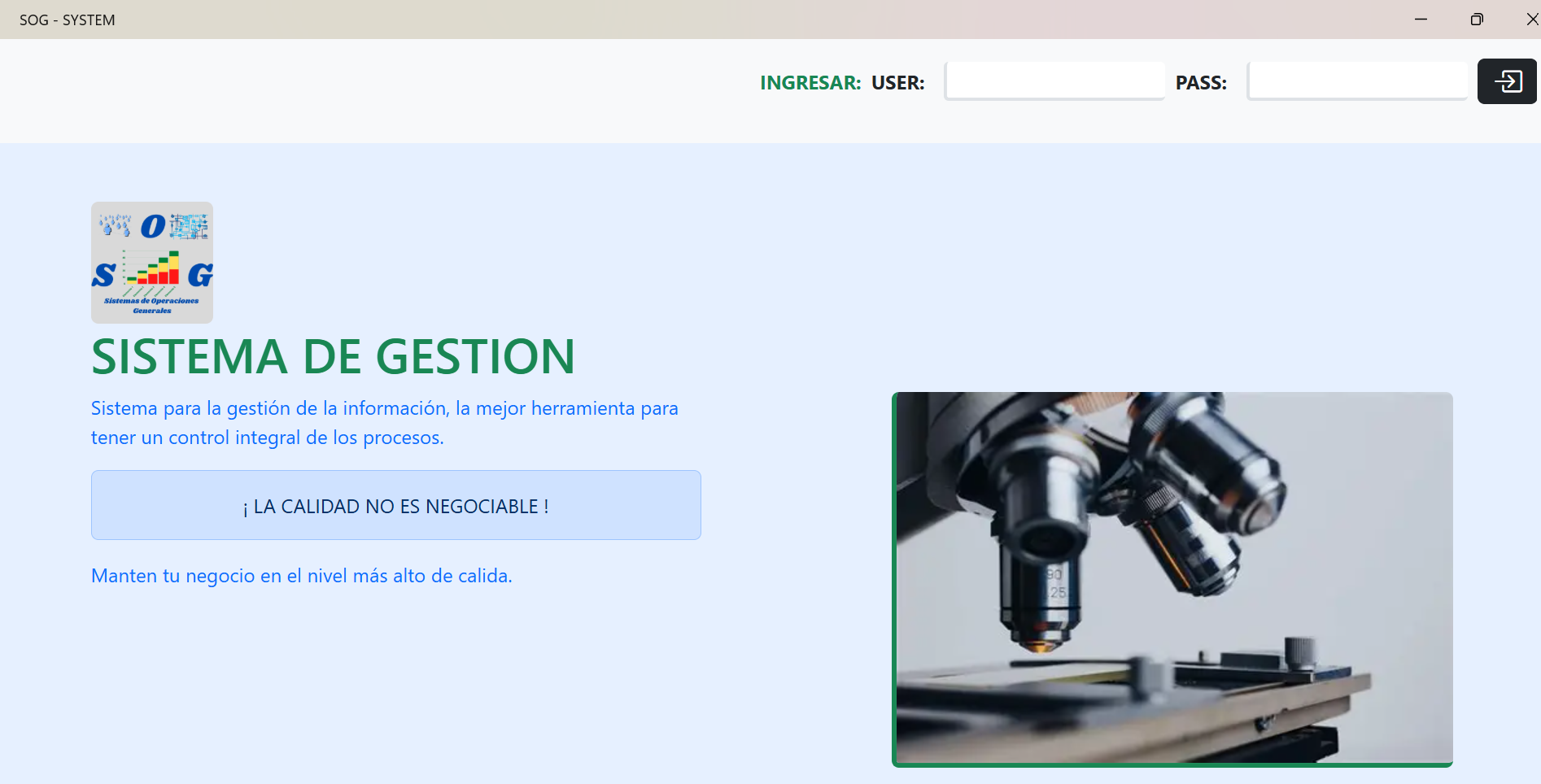Click the 'Sistemas de Operaciones Generales' logo caption
1541x784 pixels.
[x=152, y=305]
